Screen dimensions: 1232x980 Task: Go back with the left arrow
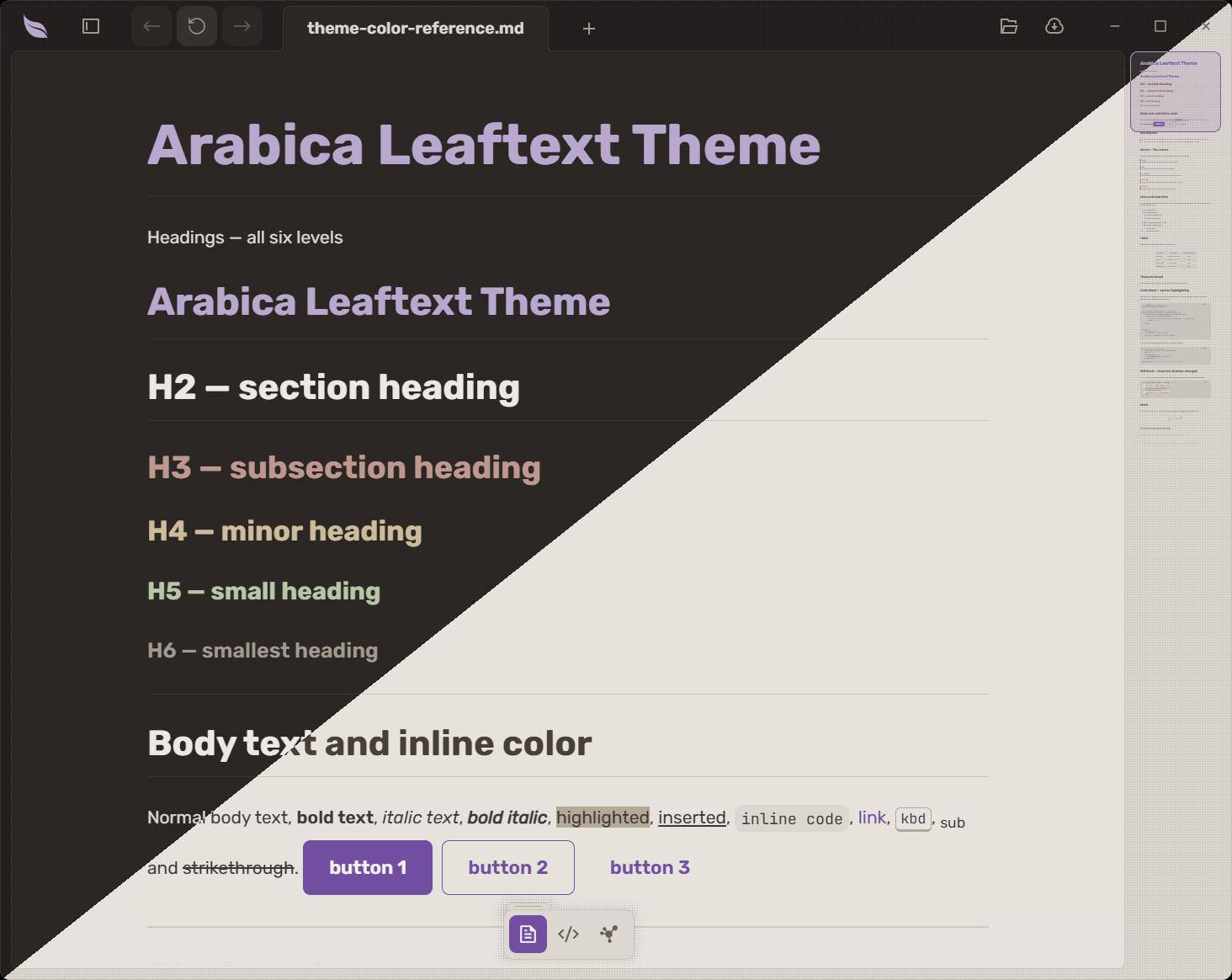coord(151,26)
